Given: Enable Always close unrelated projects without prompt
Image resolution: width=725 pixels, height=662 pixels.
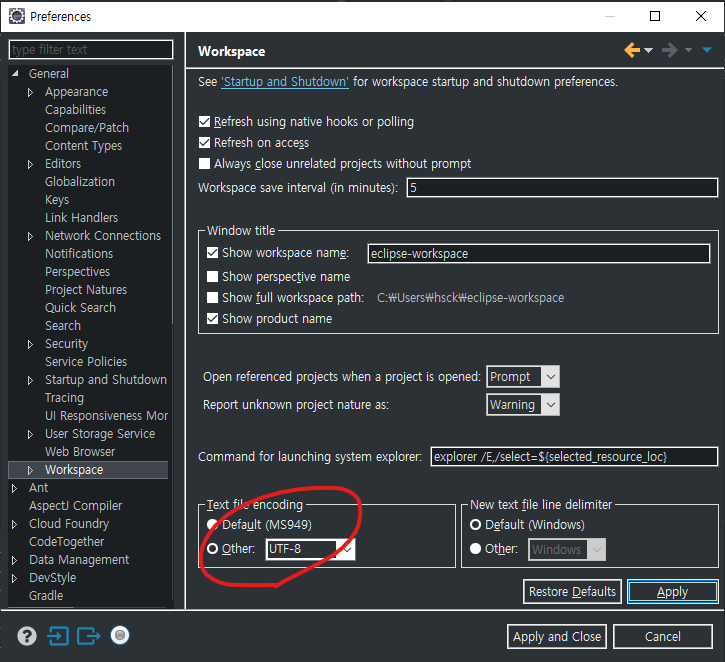Looking at the screenshot, I should coord(204,164).
